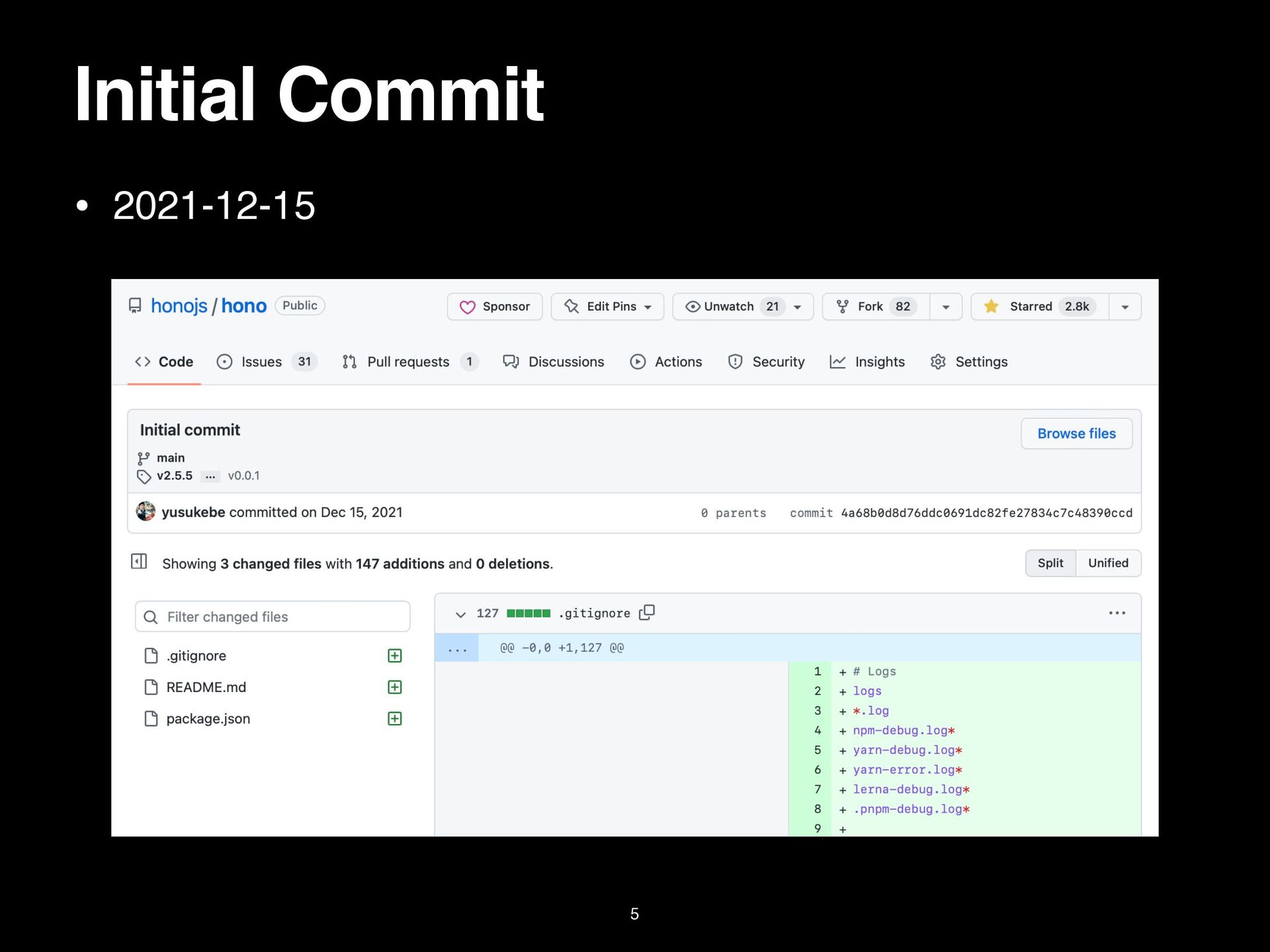This screenshot has width=1270, height=952.
Task: Open the Discussions tab
Action: pos(554,362)
